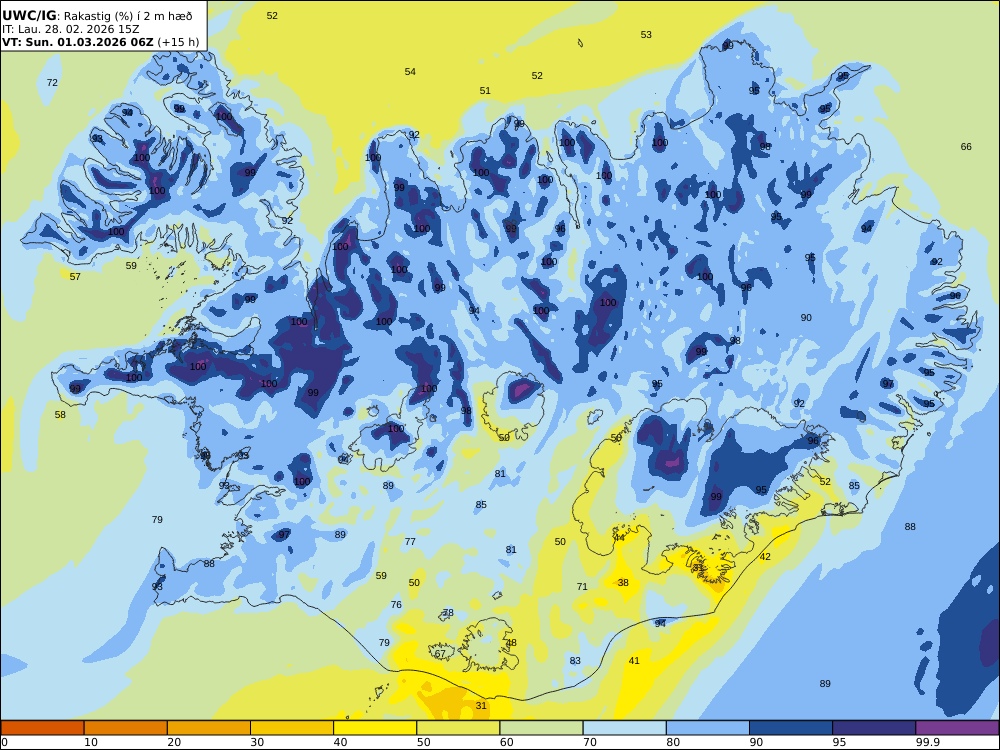The height and width of the screenshot is (750, 1000).
Task: Click the '70' tick label on color scale
Action: [x=590, y=742]
